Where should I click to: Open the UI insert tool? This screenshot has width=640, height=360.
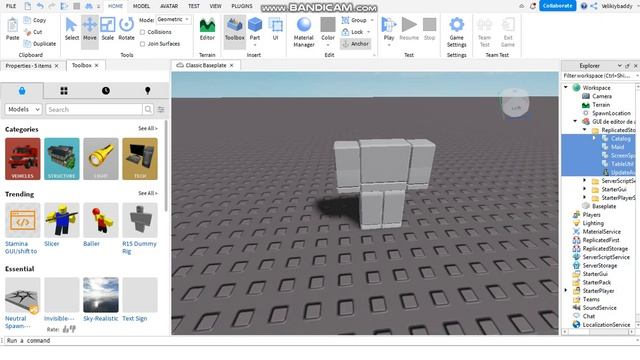pos(276,29)
